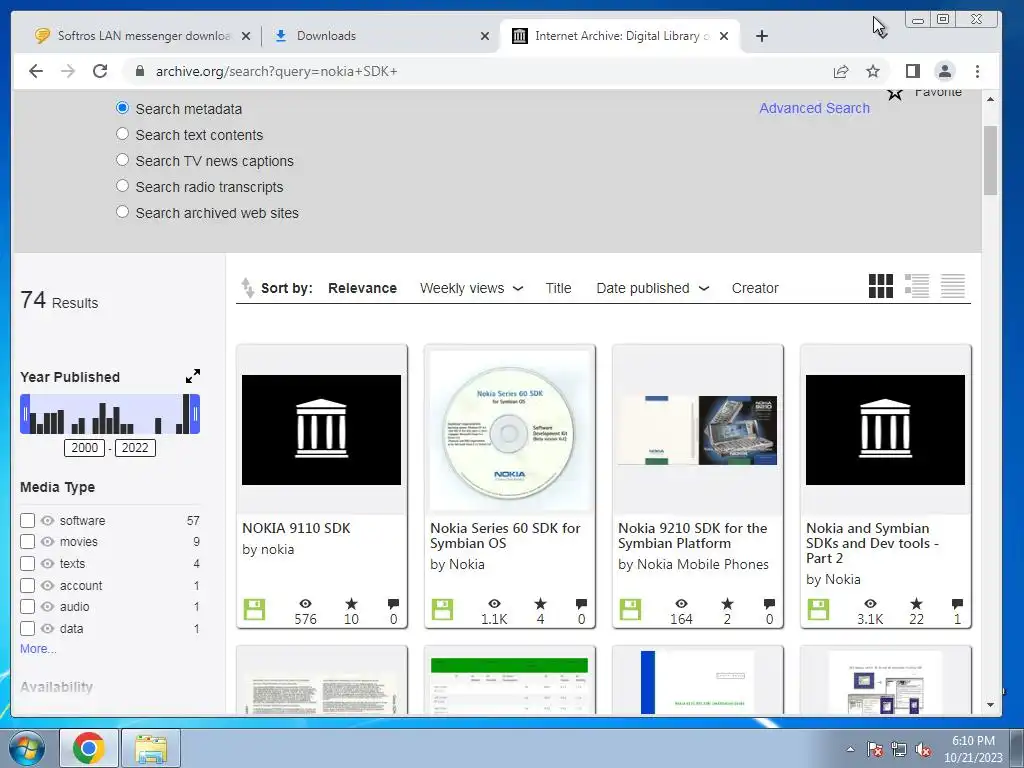Image resolution: width=1024 pixels, height=768 pixels.
Task: Check the data media type box
Action: click(x=27, y=629)
